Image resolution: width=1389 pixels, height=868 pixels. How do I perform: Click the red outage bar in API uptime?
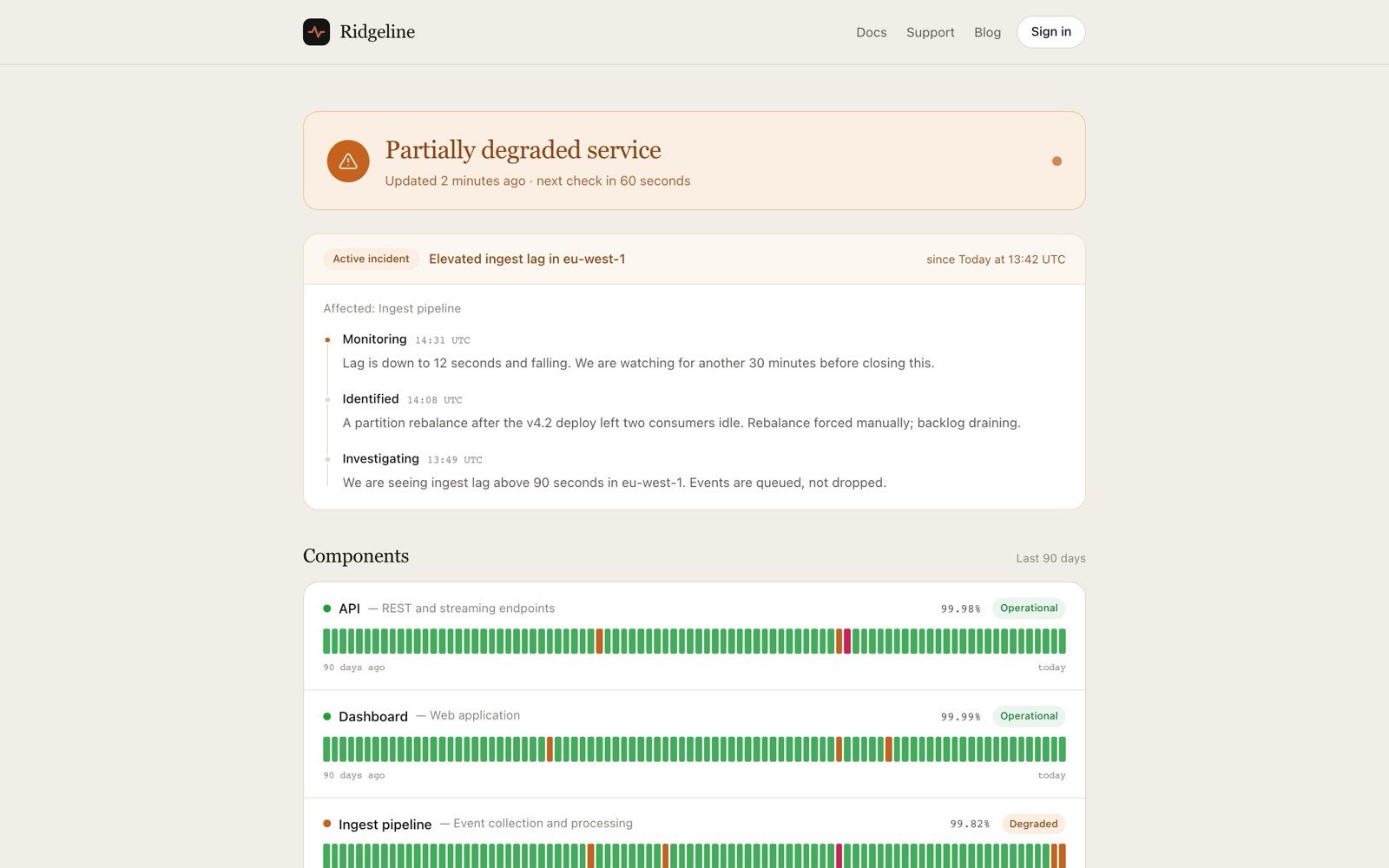pyautogui.click(x=847, y=641)
